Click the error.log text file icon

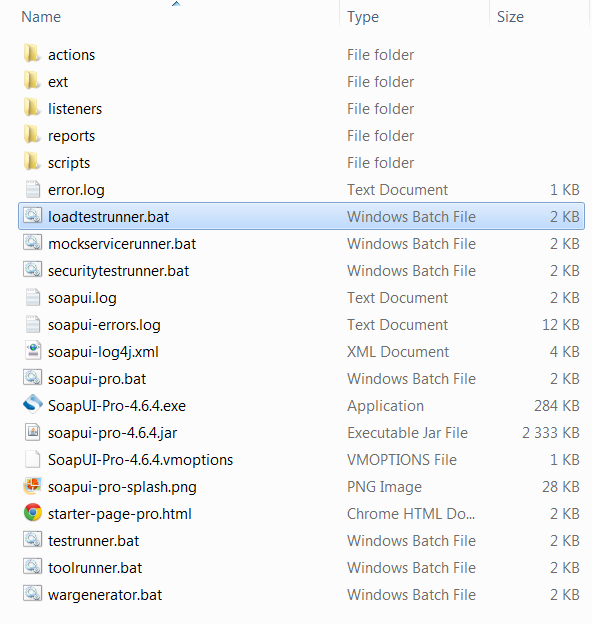pos(33,189)
